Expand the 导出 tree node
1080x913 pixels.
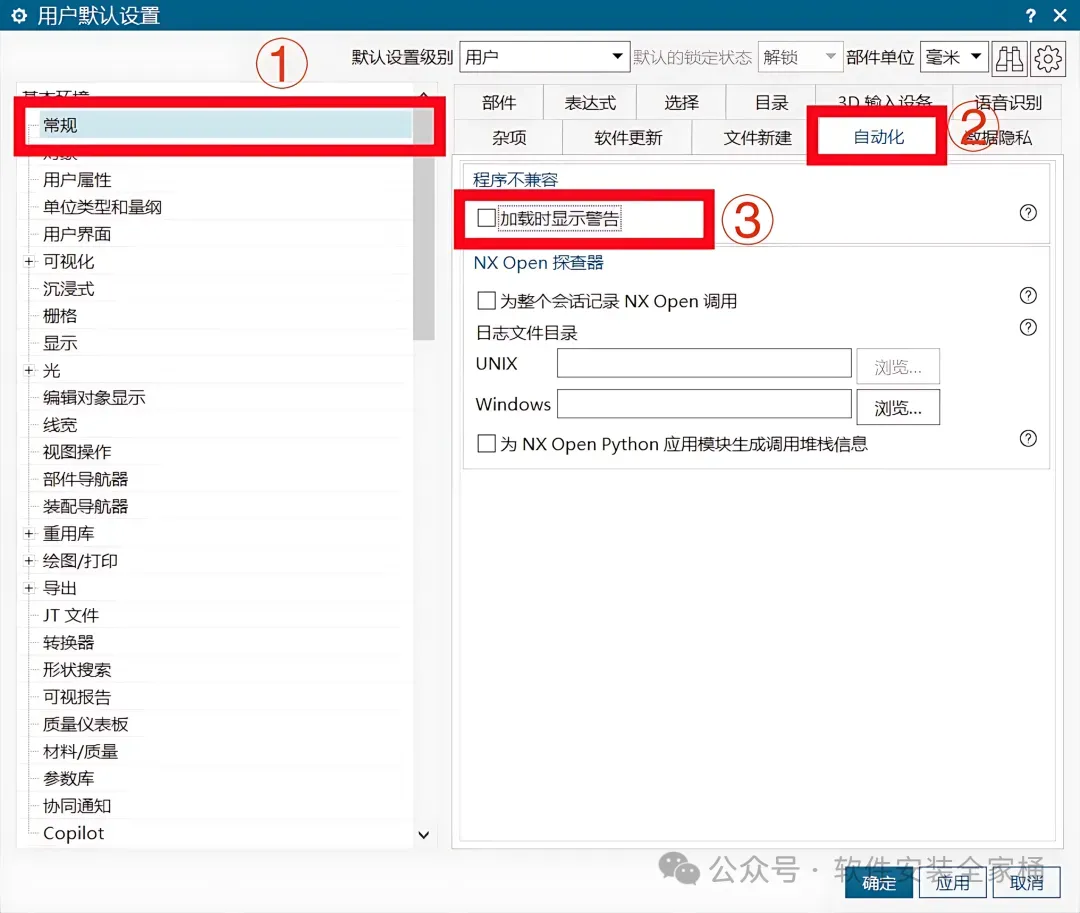pyautogui.click(x=29, y=588)
